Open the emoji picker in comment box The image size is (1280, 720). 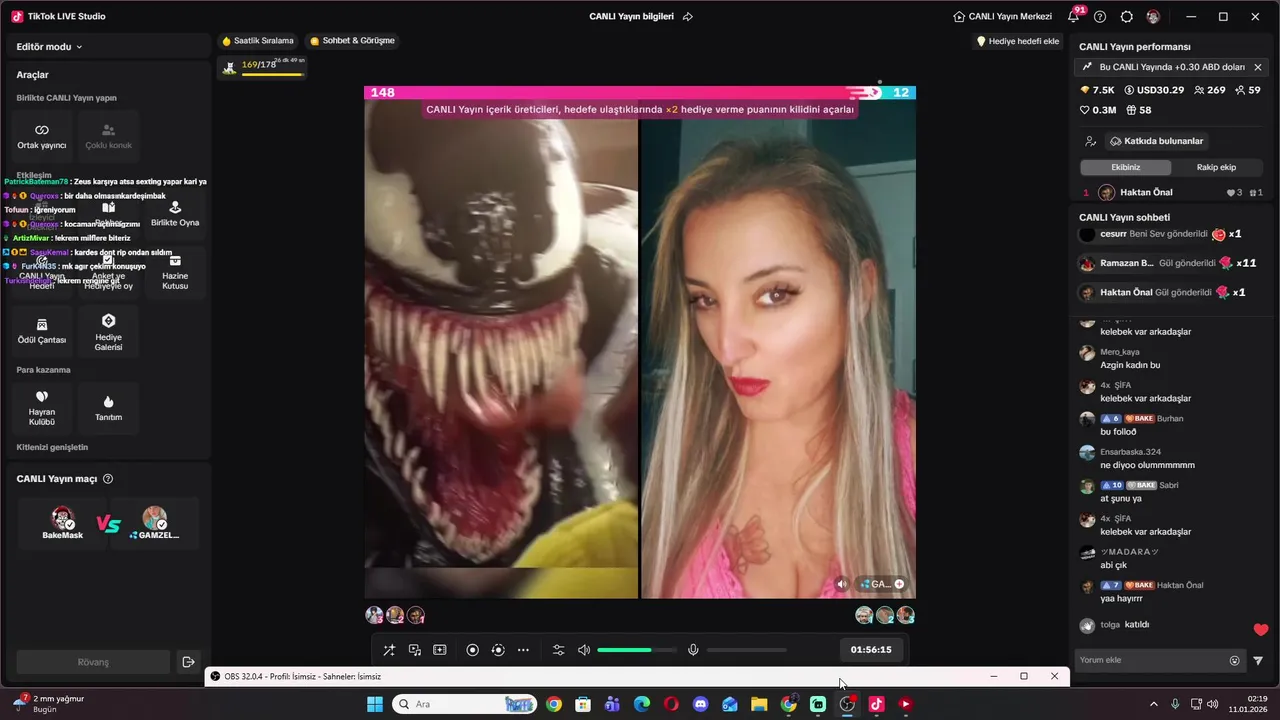click(x=1234, y=660)
